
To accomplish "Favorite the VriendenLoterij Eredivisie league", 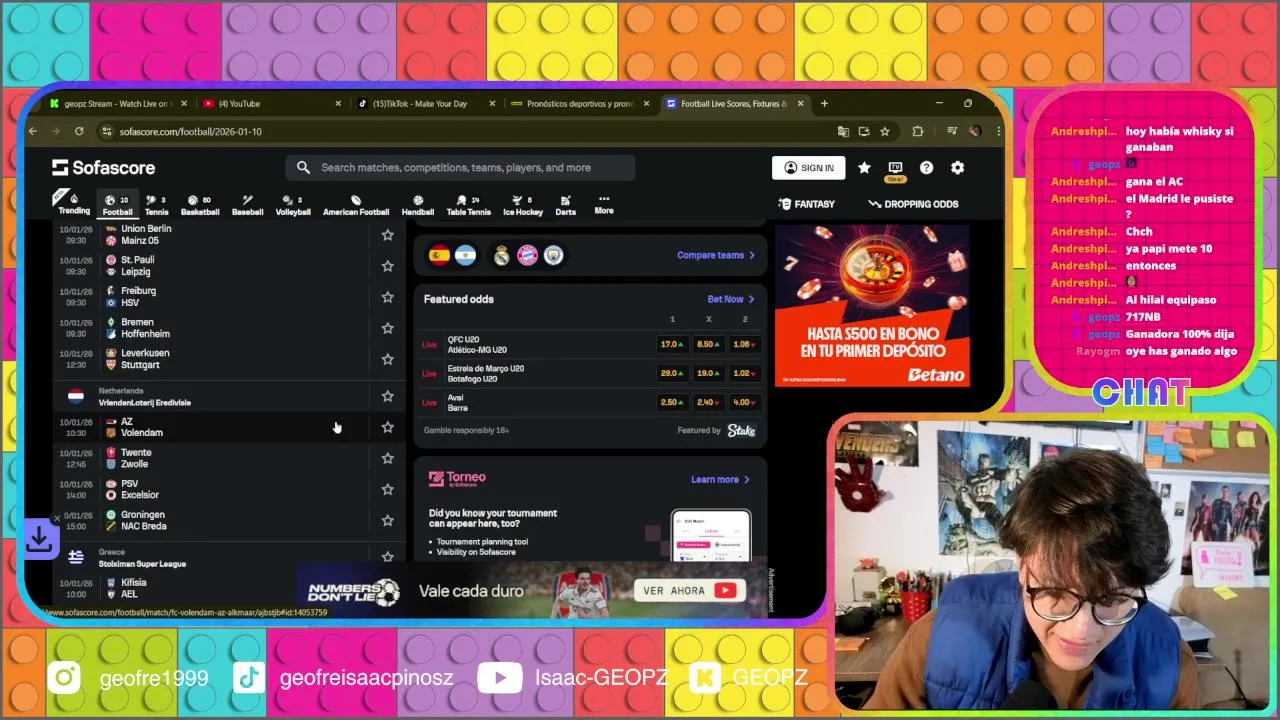I will [387, 396].
